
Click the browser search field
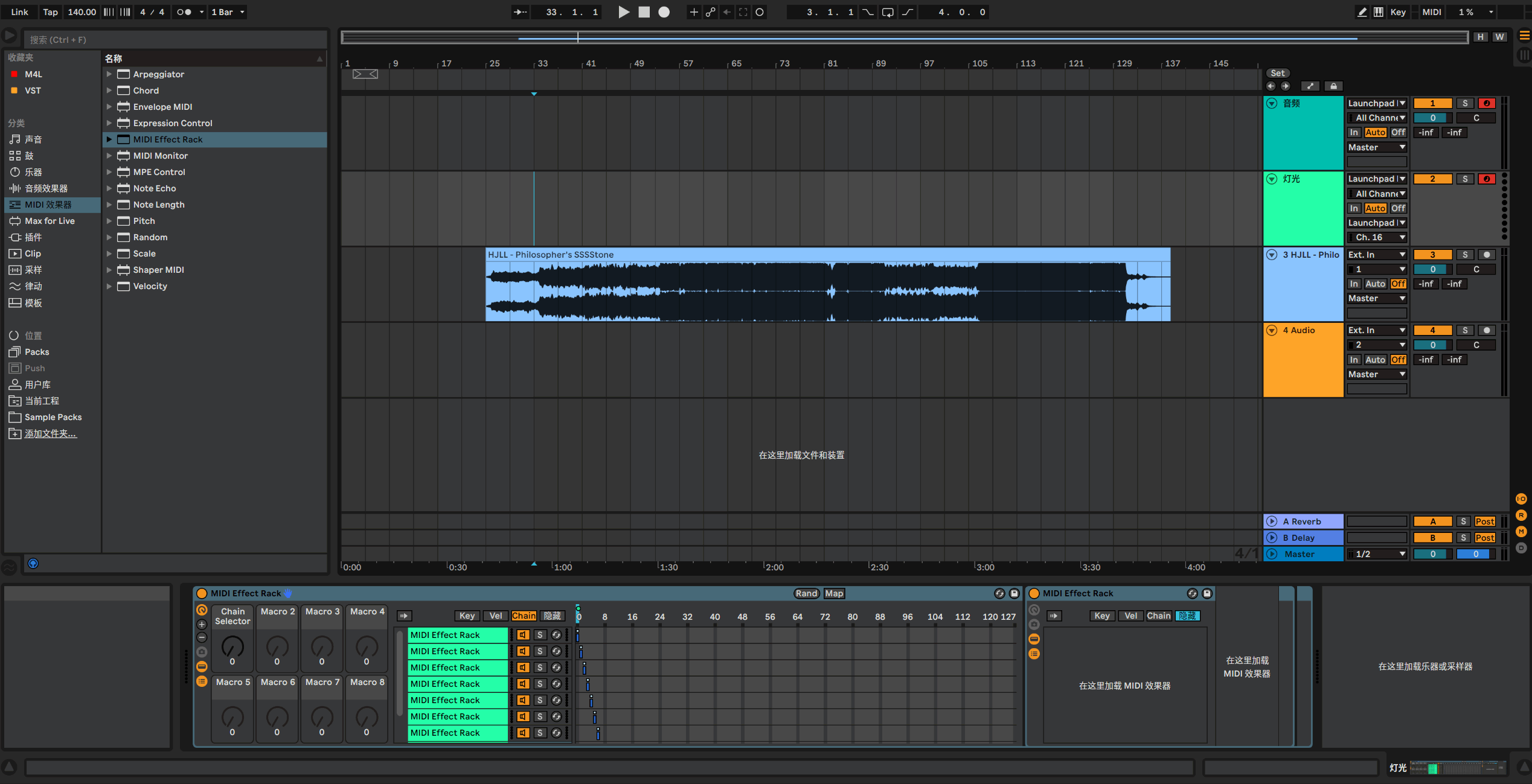(175, 40)
